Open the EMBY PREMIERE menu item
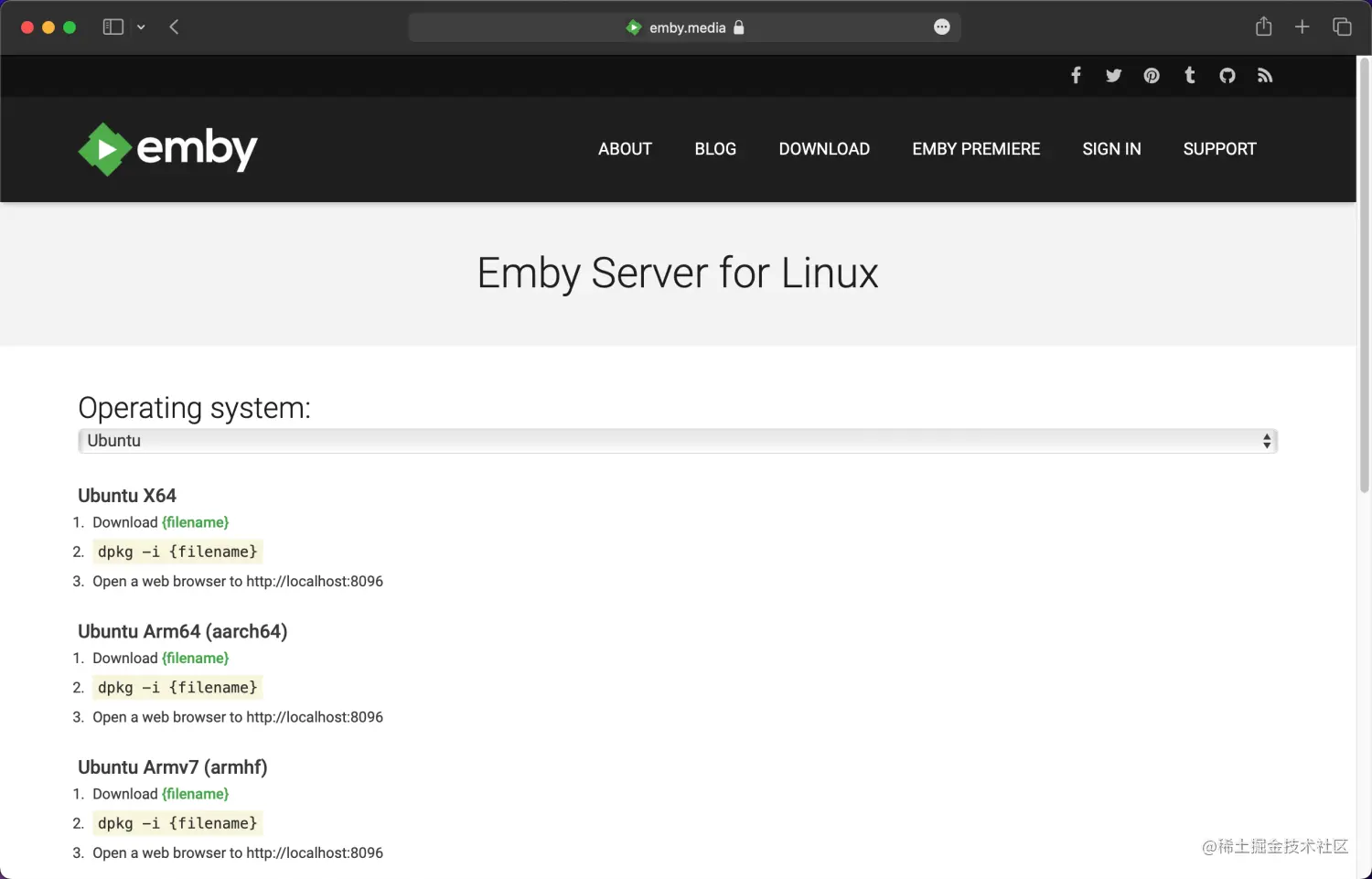Screen dimensions: 1372x879 point(976,149)
